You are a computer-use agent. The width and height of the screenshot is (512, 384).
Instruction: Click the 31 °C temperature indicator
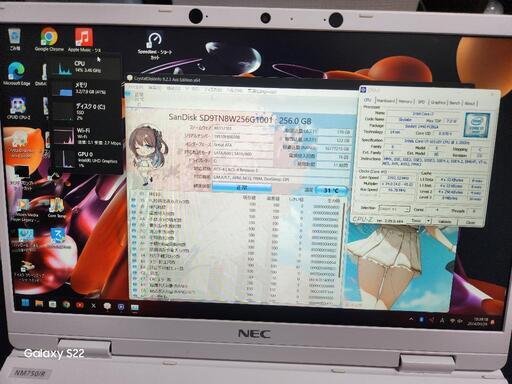(x=331, y=190)
